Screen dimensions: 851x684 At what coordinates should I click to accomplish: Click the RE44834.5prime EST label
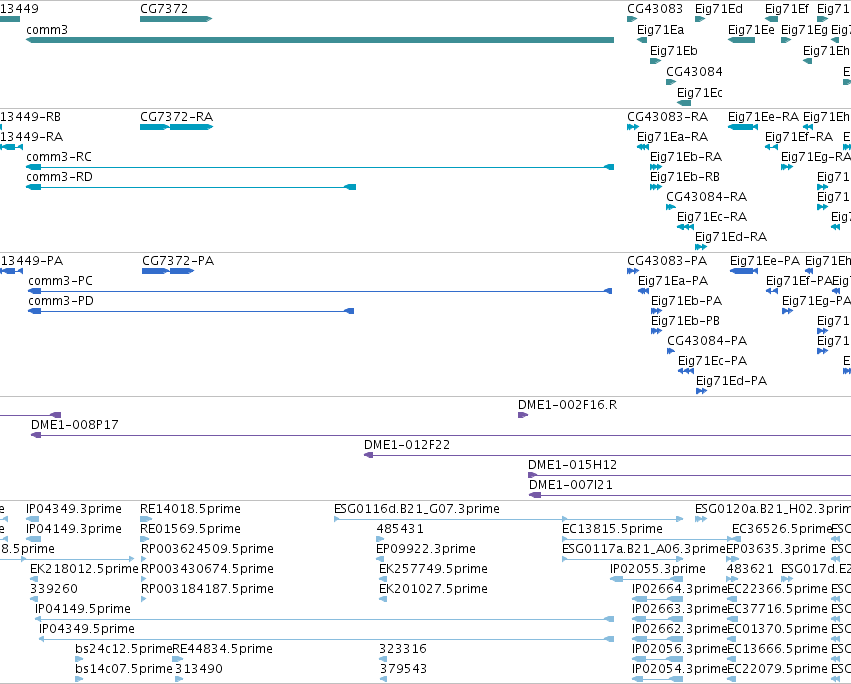coord(223,649)
